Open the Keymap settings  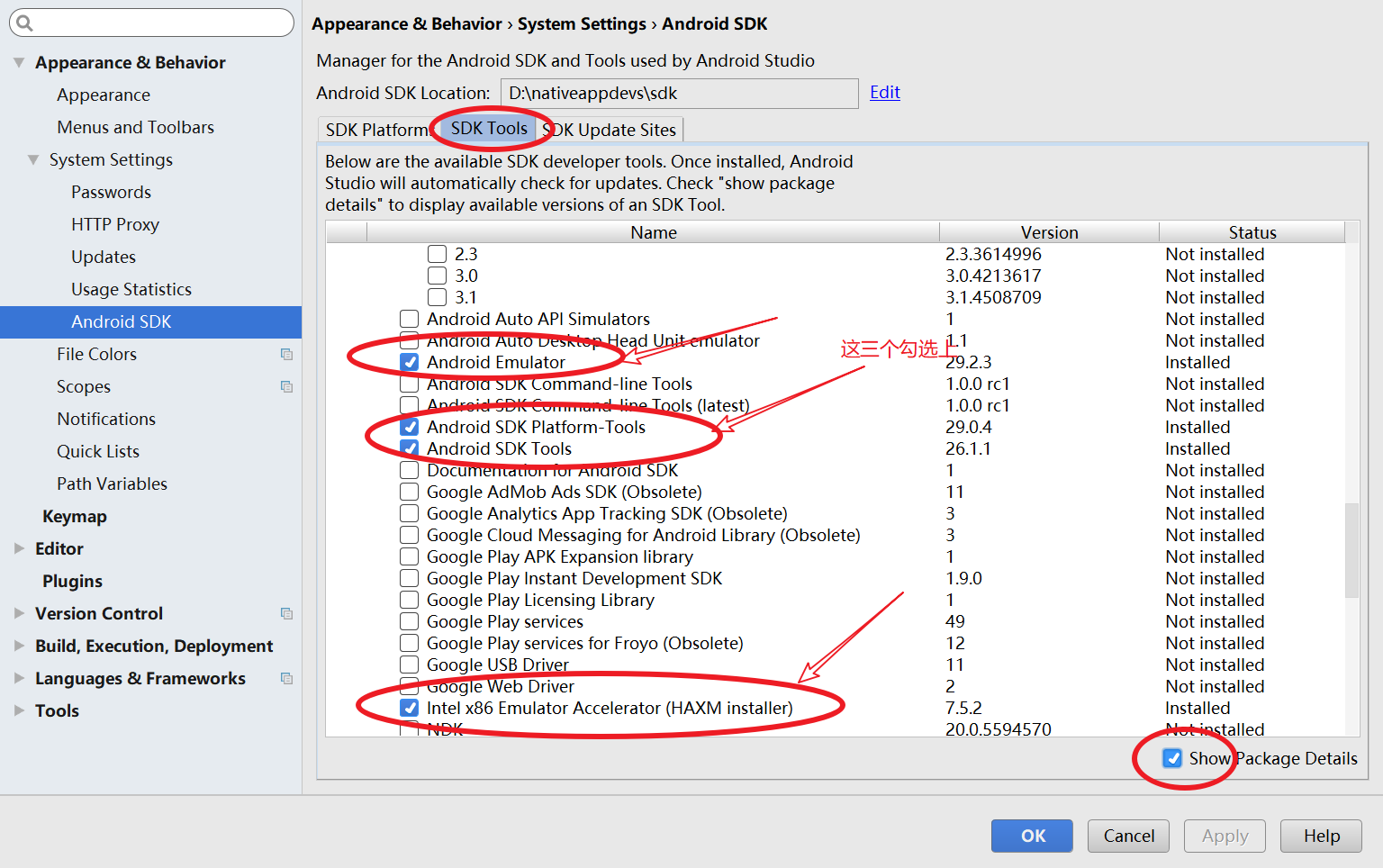click(74, 516)
